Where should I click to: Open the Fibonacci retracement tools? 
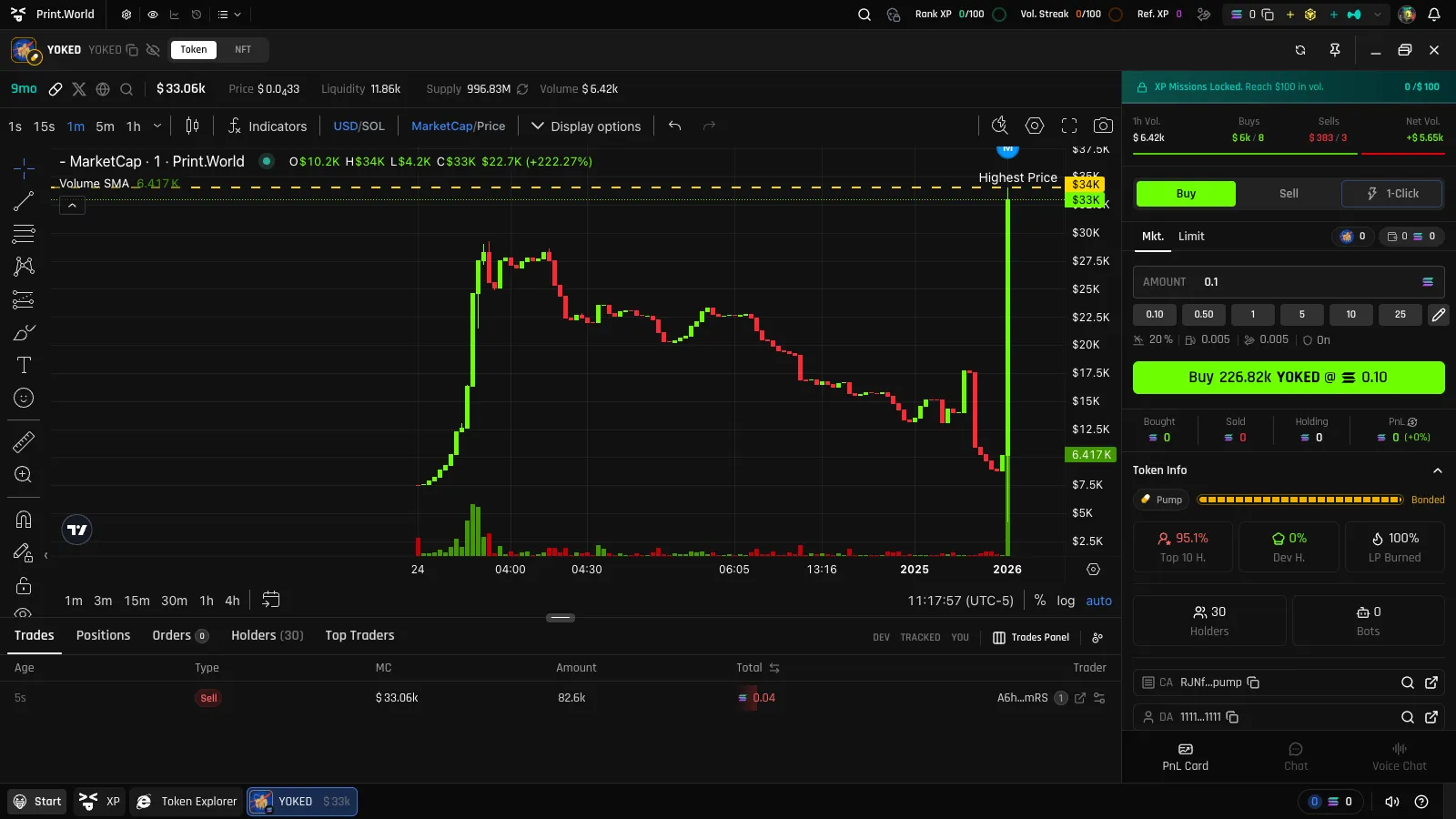click(x=24, y=234)
